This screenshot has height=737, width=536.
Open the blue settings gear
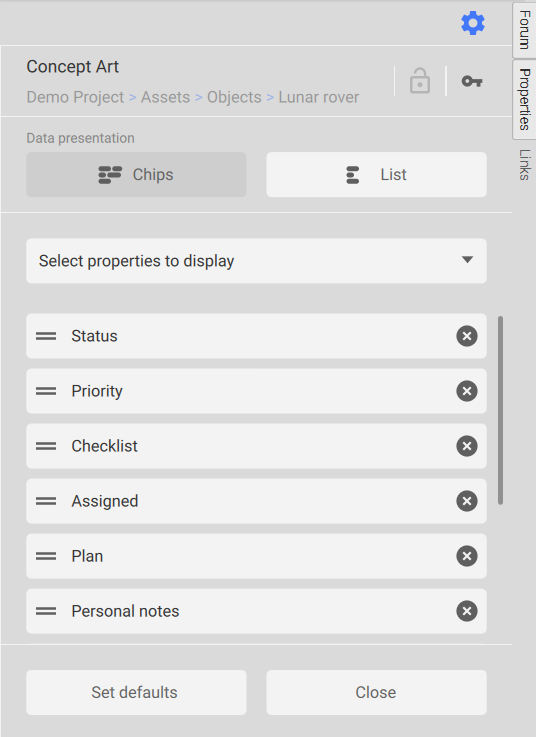[x=473, y=23]
